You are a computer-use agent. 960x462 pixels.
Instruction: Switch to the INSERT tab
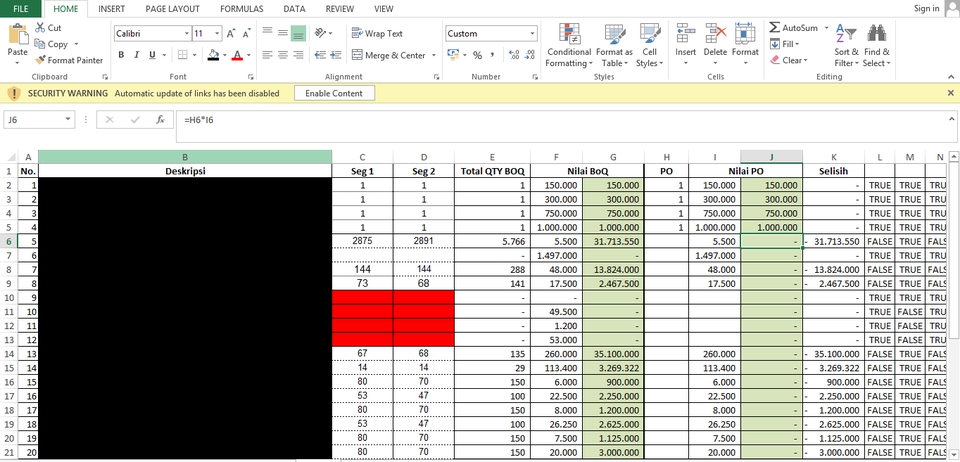111,9
